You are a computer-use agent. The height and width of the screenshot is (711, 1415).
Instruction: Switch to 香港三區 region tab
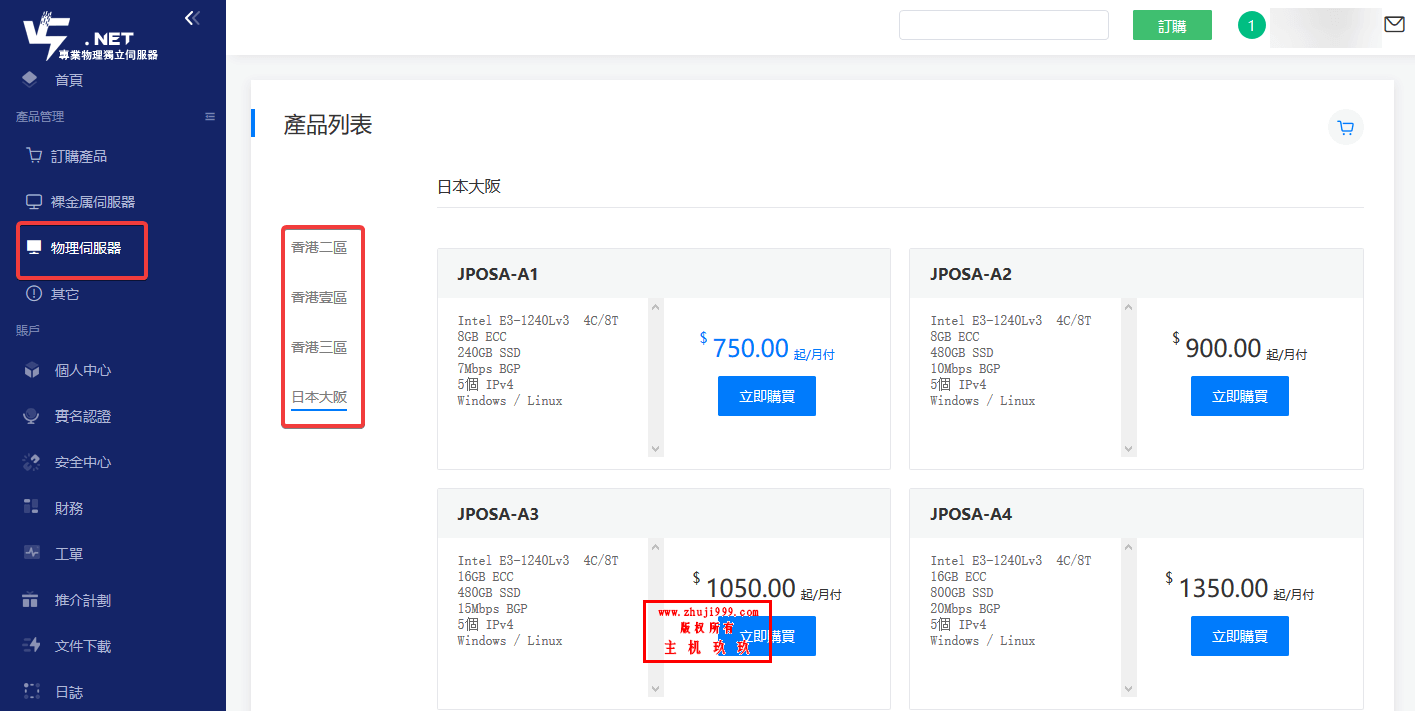click(319, 347)
